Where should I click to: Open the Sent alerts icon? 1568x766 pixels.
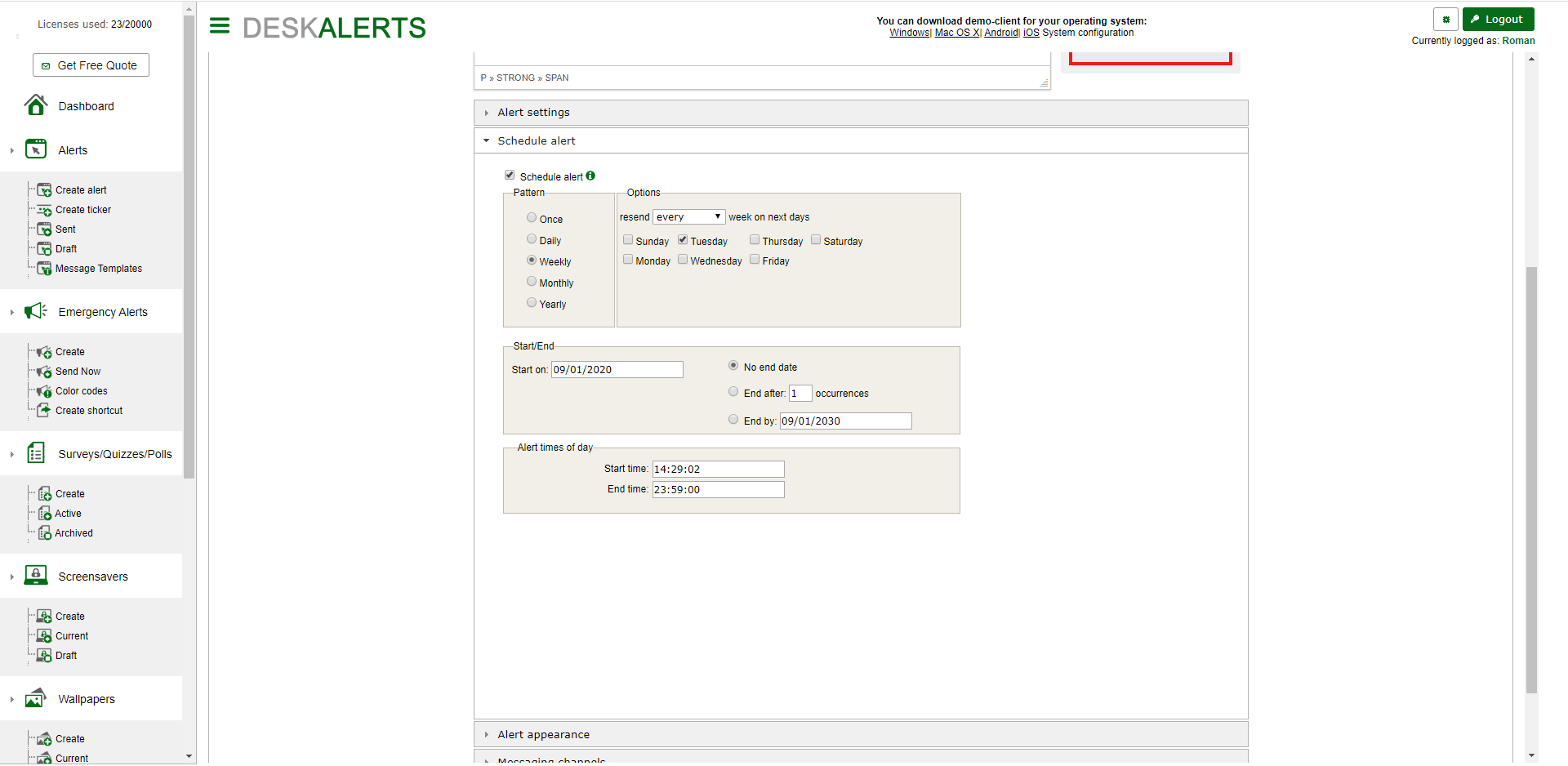tap(43, 229)
